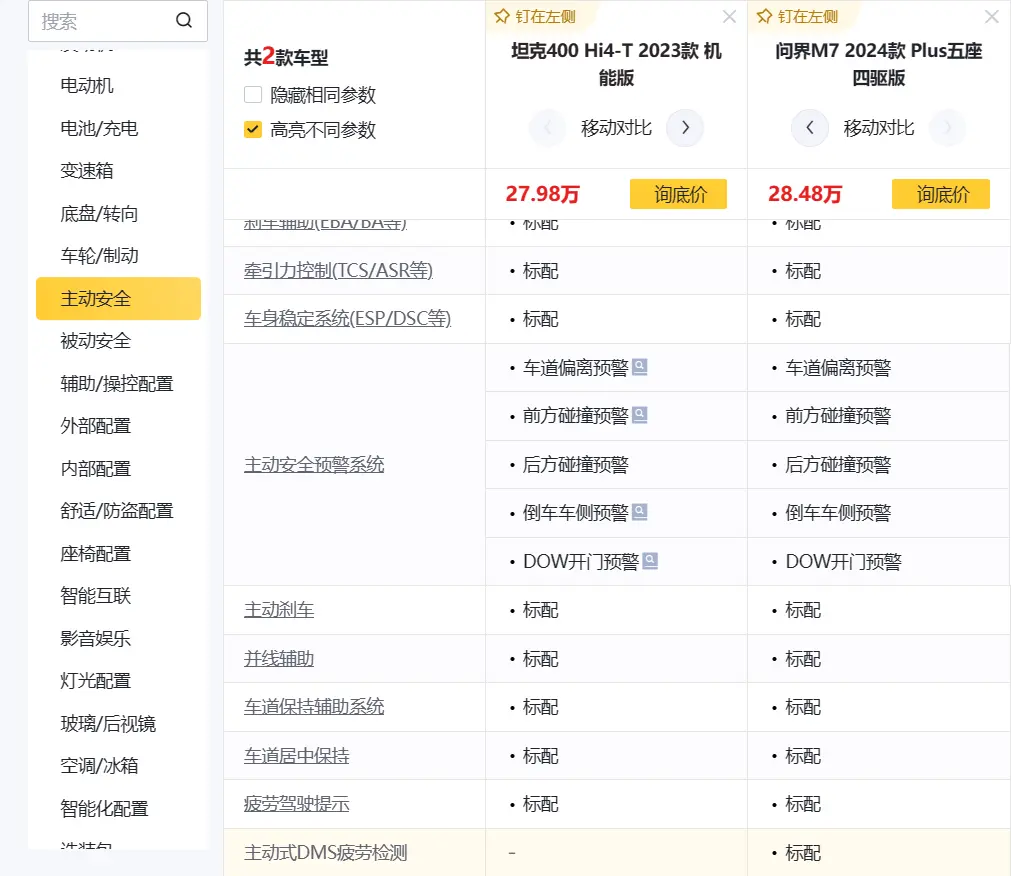The height and width of the screenshot is (876, 1011).
Task: Open 外部配置 section
Action: click(x=95, y=425)
